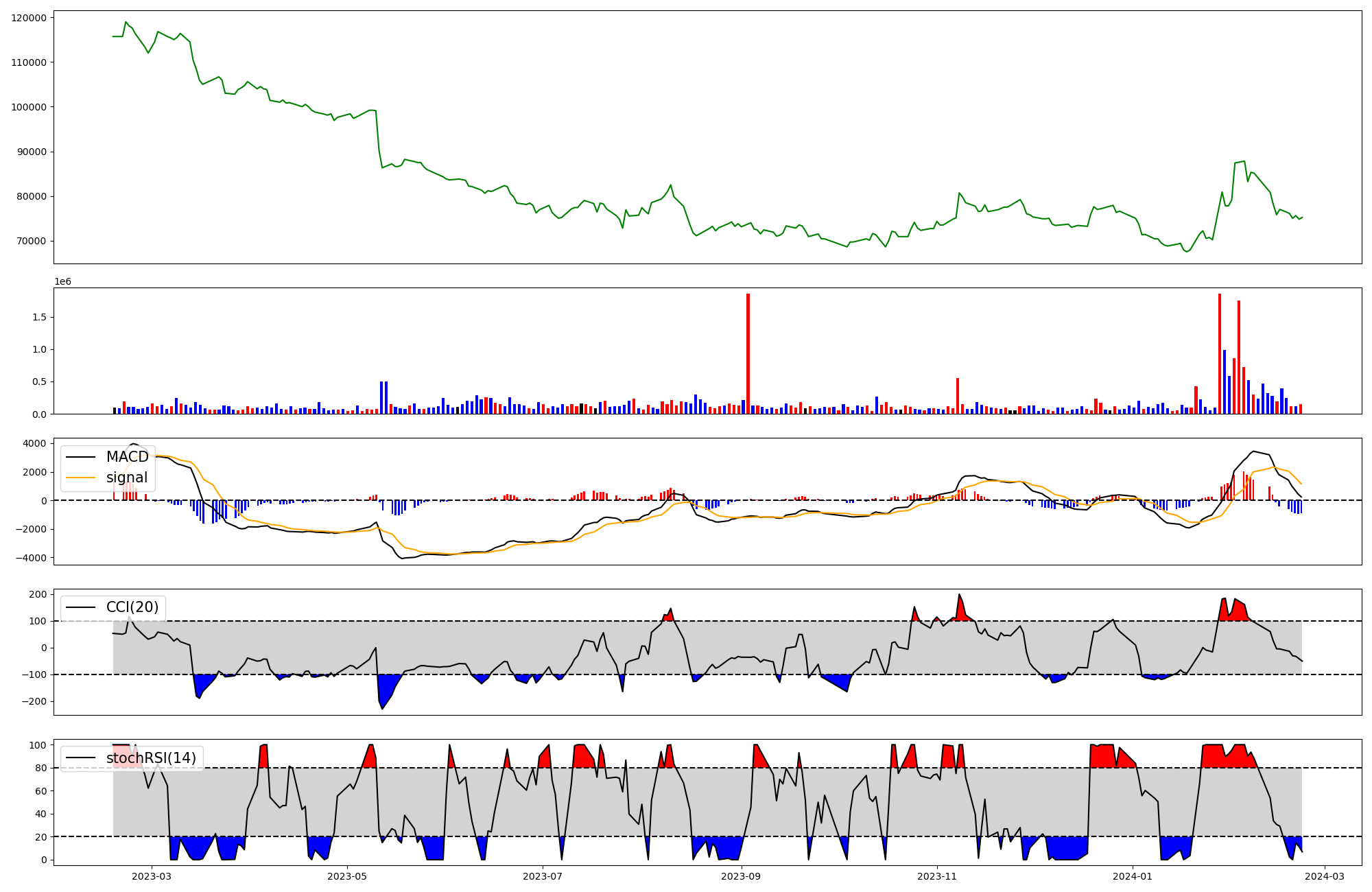This screenshot has width=1372, height=892.
Task: Select the 2024-01 date tick label
Action: 1133,876
